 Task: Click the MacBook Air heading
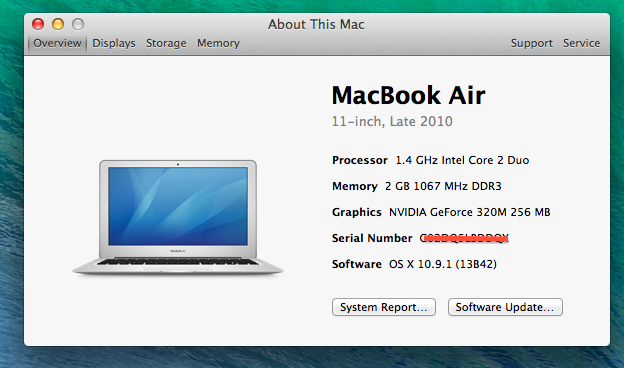(x=408, y=95)
